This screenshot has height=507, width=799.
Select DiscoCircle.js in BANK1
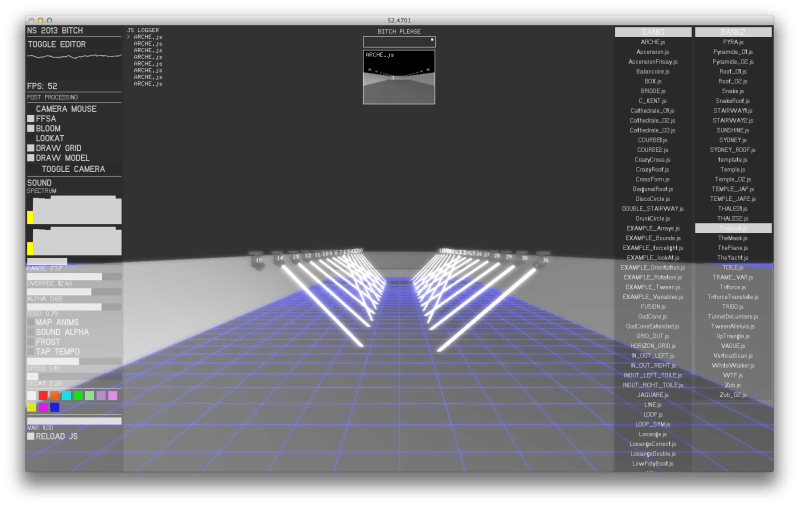[x=653, y=199]
